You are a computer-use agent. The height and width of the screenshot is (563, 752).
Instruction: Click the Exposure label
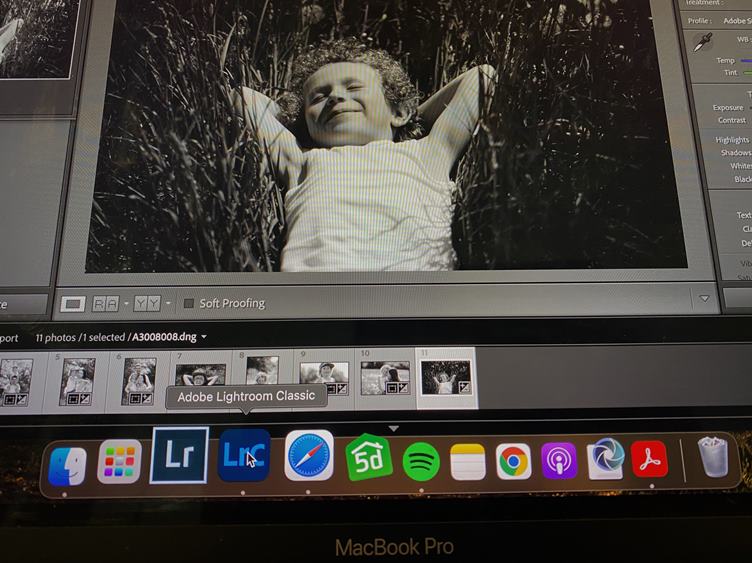tap(728, 107)
